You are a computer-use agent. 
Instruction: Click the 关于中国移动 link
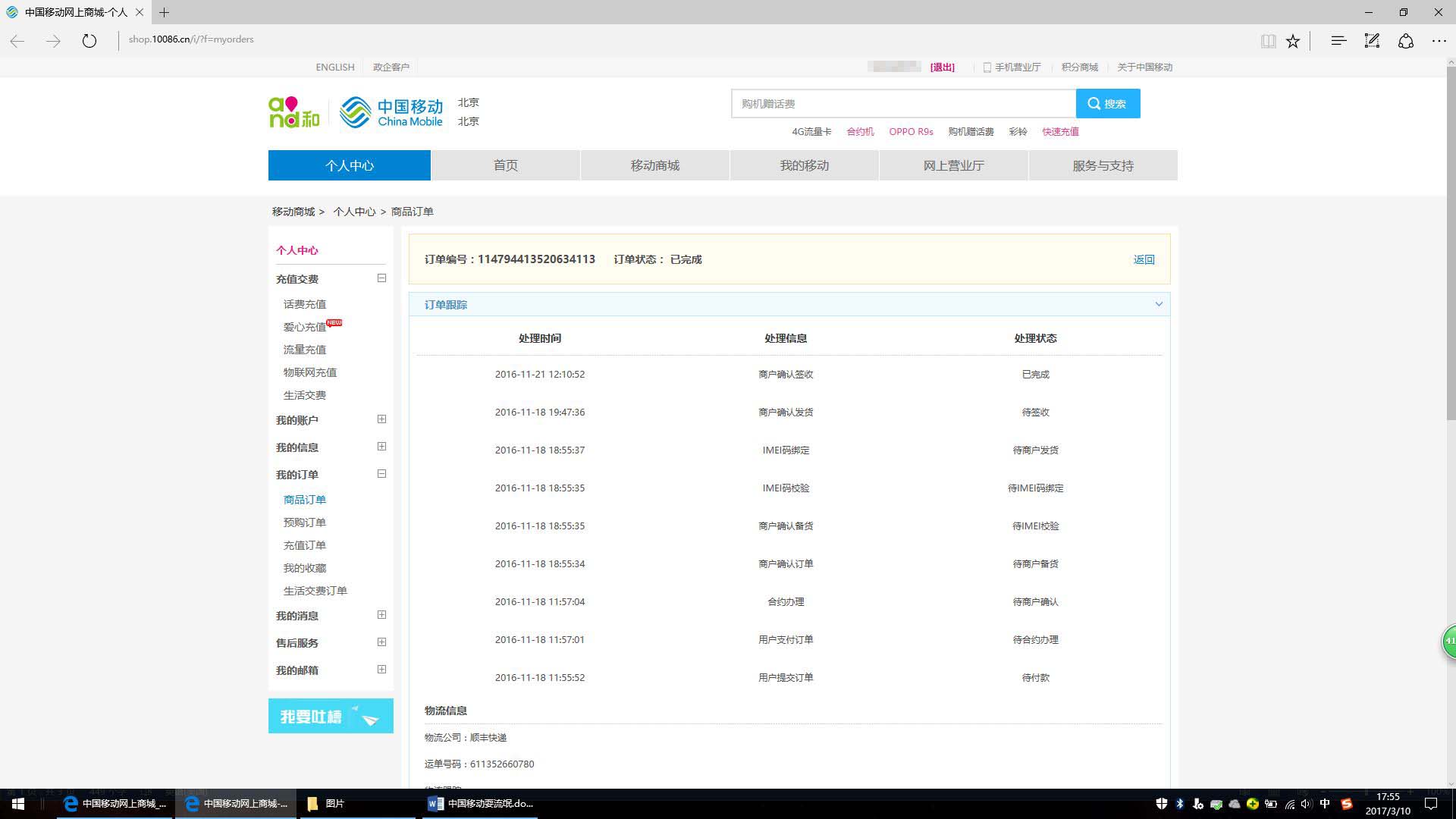(x=1145, y=67)
